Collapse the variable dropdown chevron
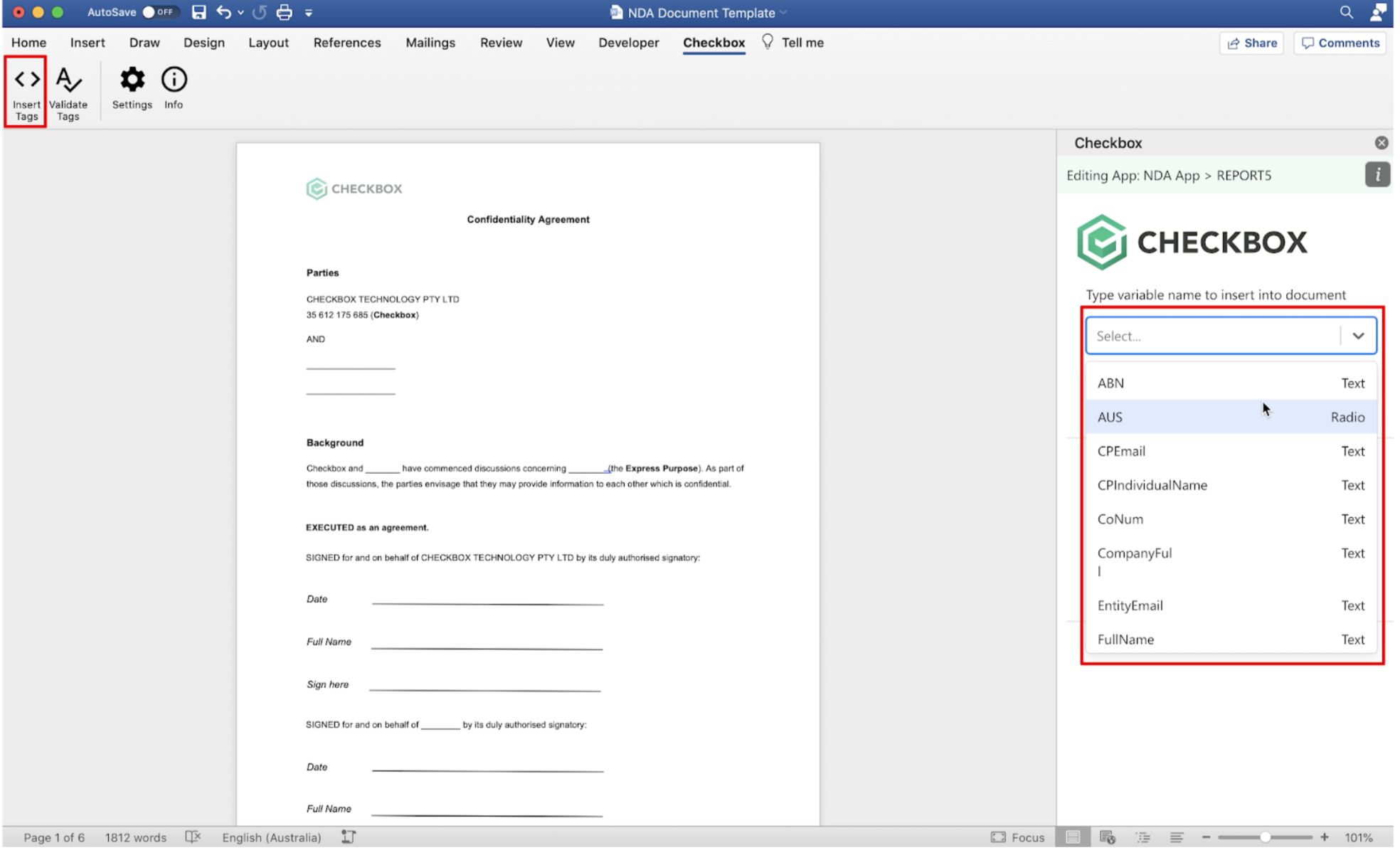The image size is (1400, 855). [1358, 336]
